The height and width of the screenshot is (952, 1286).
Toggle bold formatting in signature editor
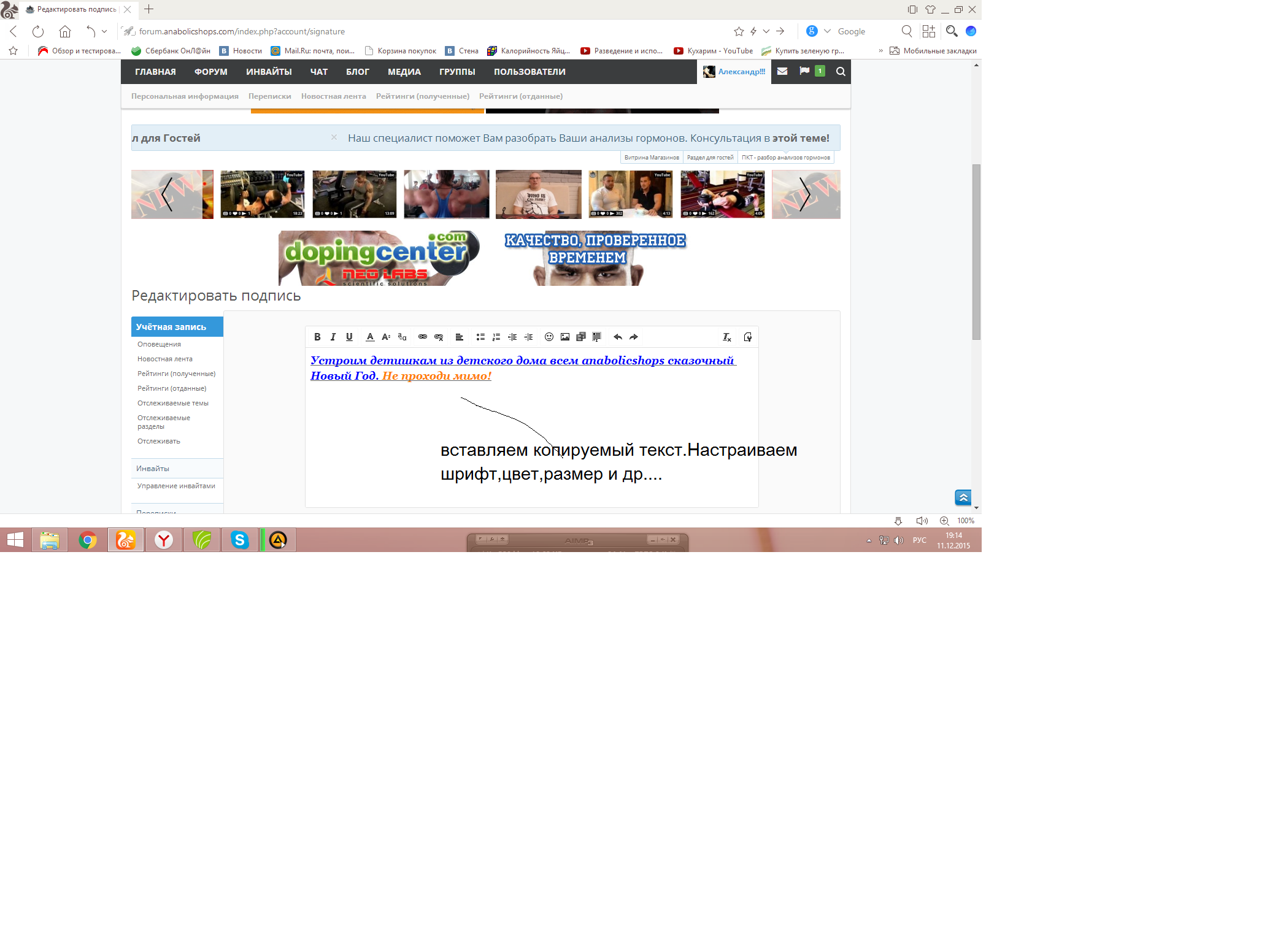[317, 337]
